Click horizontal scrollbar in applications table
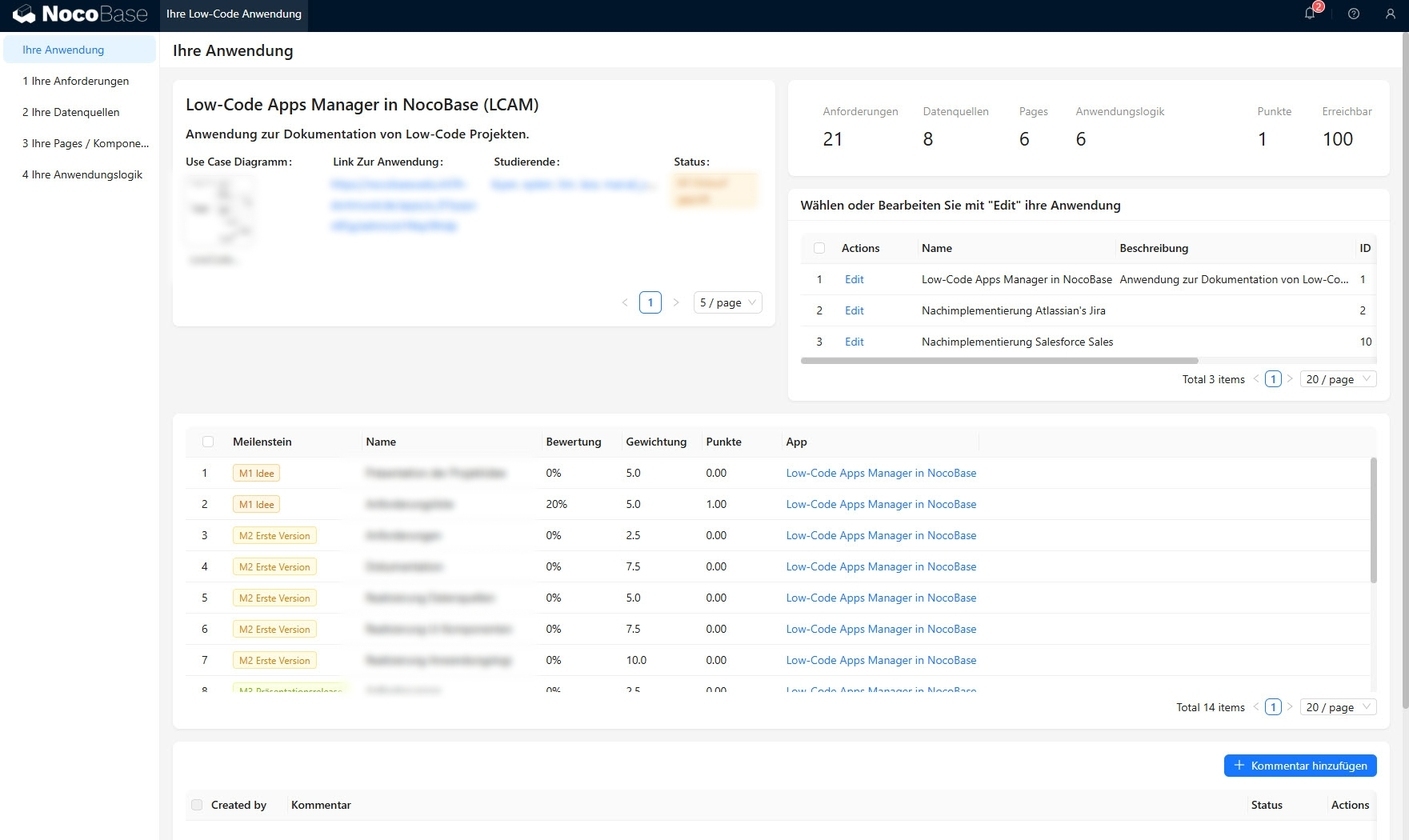1409x840 pixels. 999,360
